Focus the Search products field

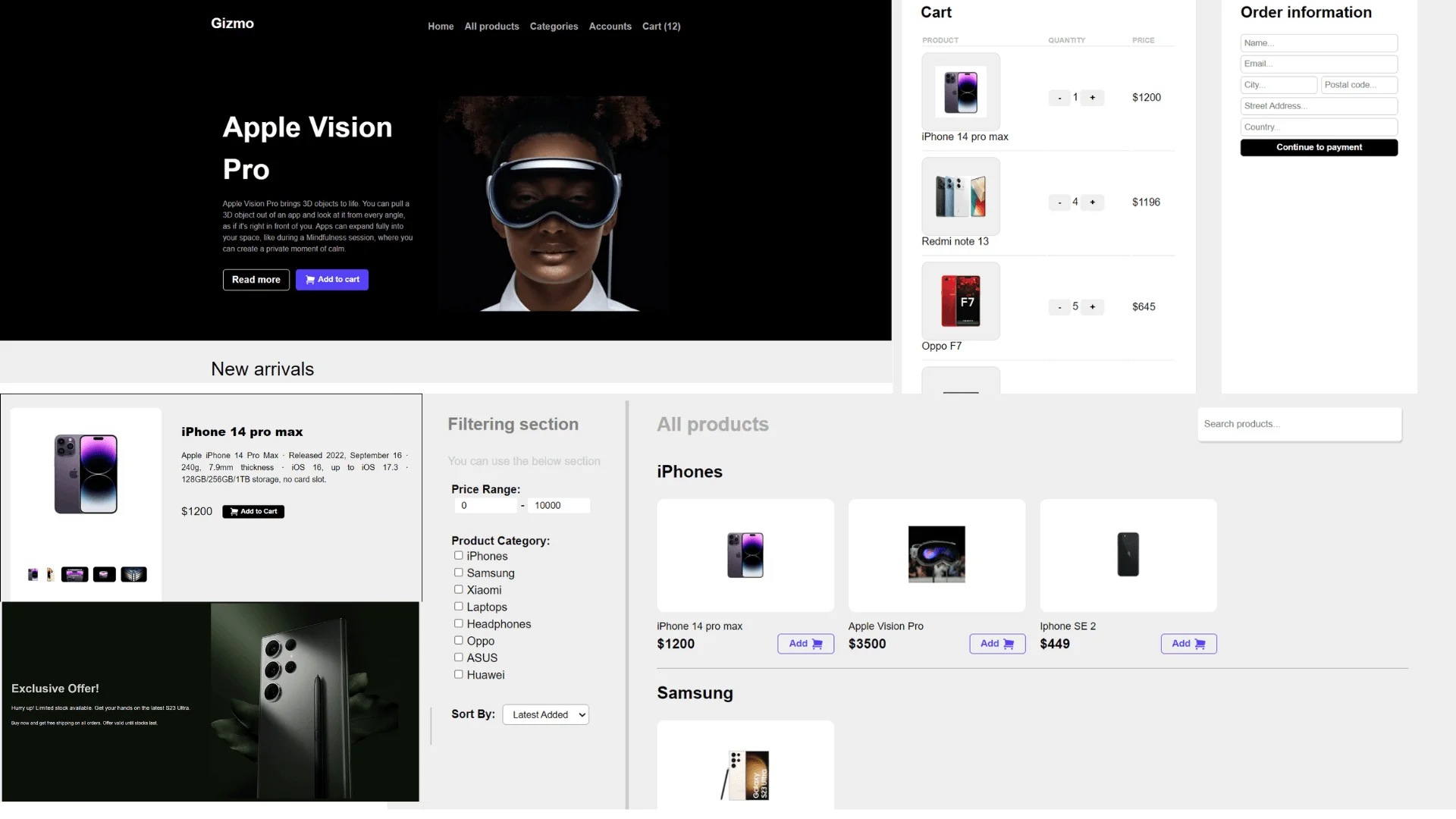[1300, 425]
